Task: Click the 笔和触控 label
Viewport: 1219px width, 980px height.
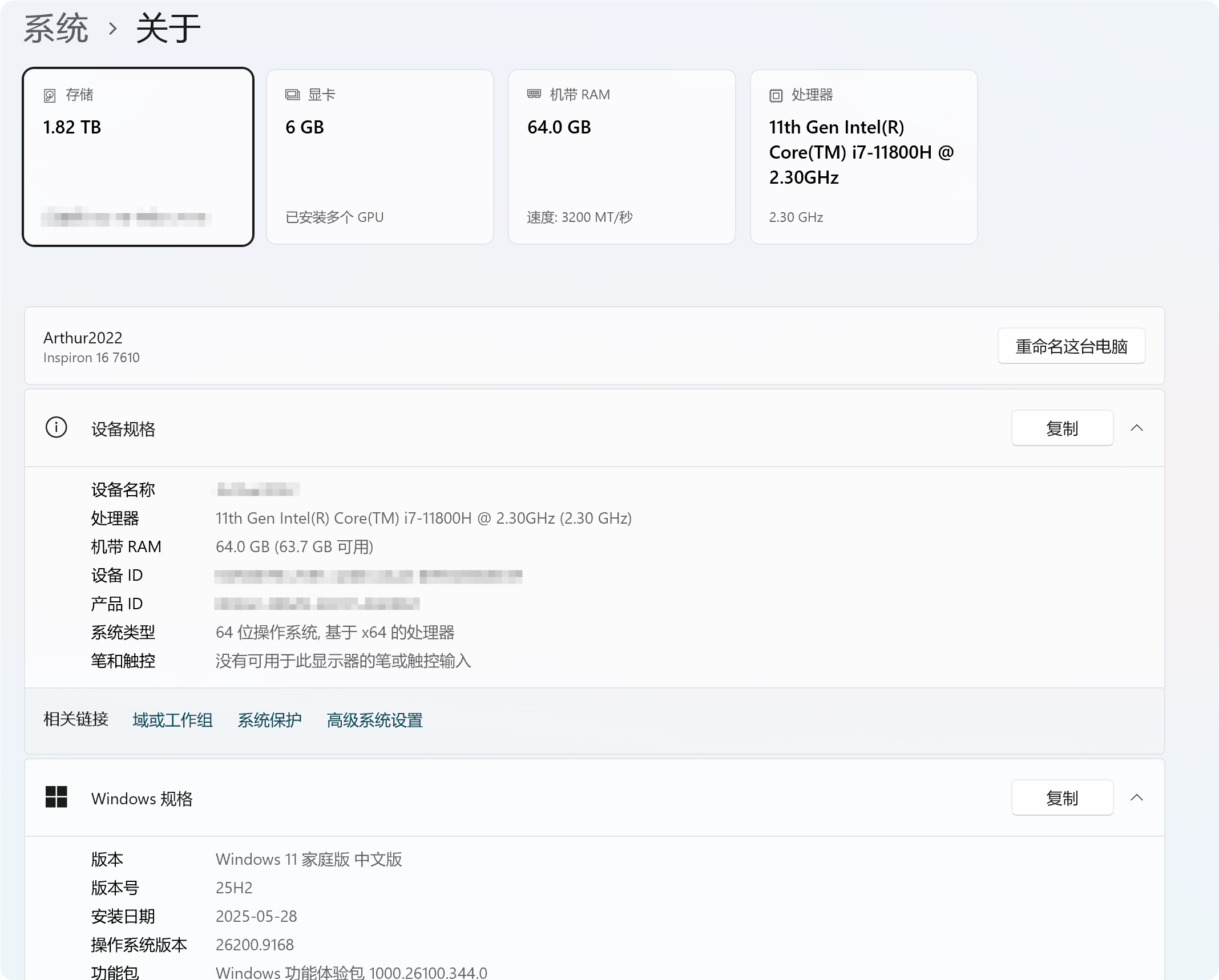Action: point(123,661)
